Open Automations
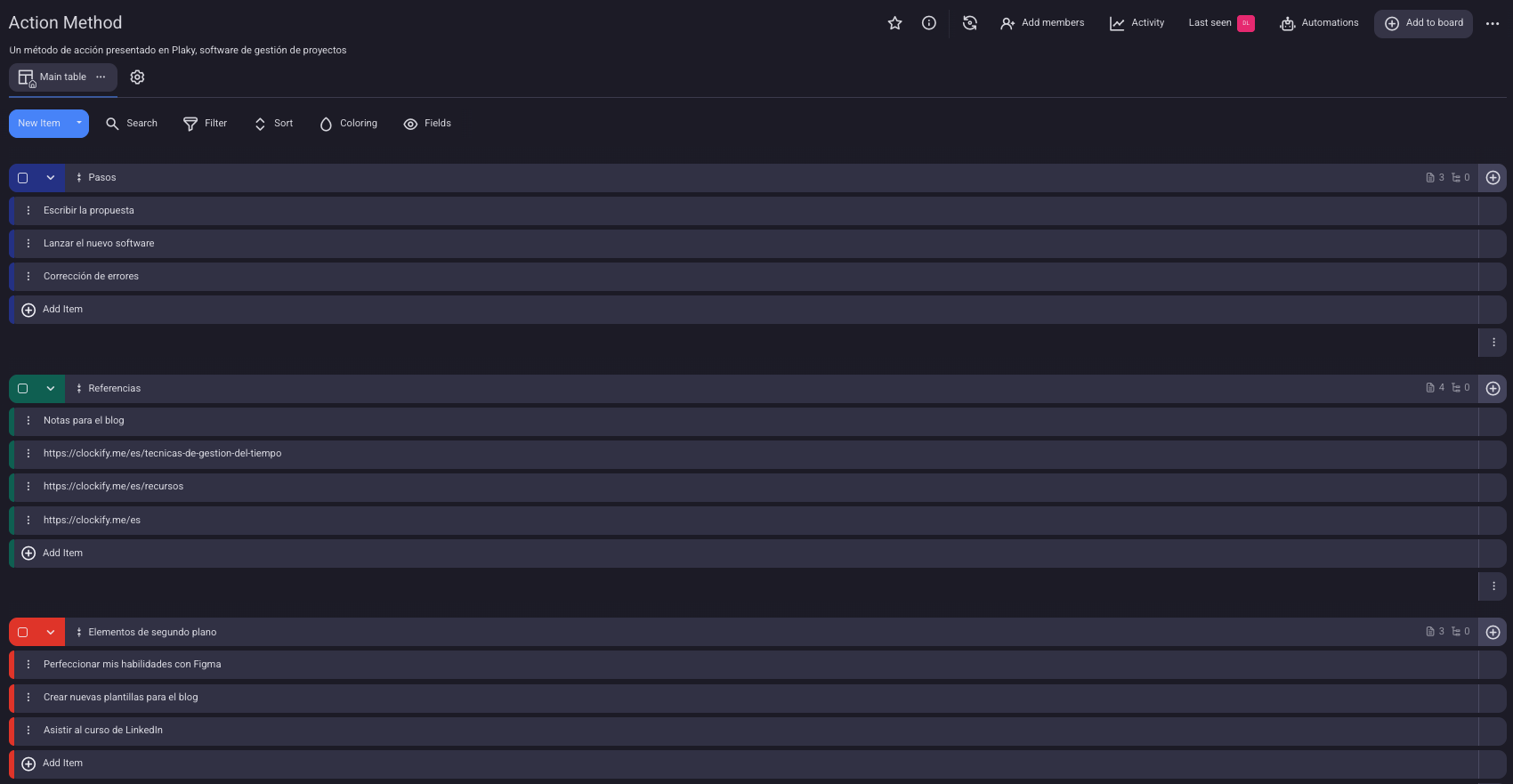Viewport: 1513px width, 784px height. [1319, 23]
